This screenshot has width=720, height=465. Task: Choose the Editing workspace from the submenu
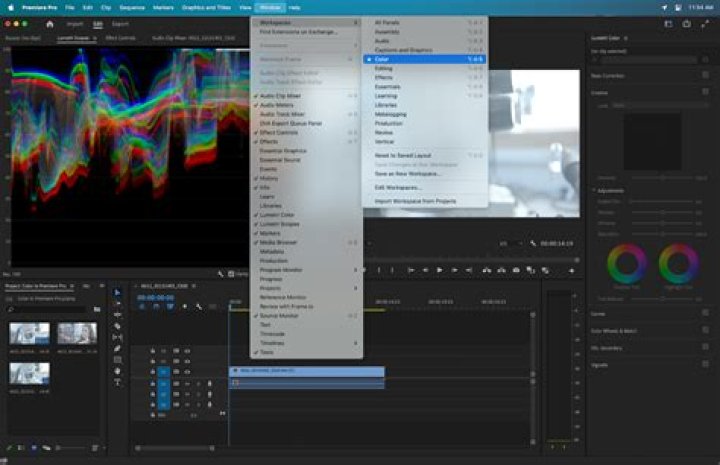pyautogui.click(x=384, y=68)
